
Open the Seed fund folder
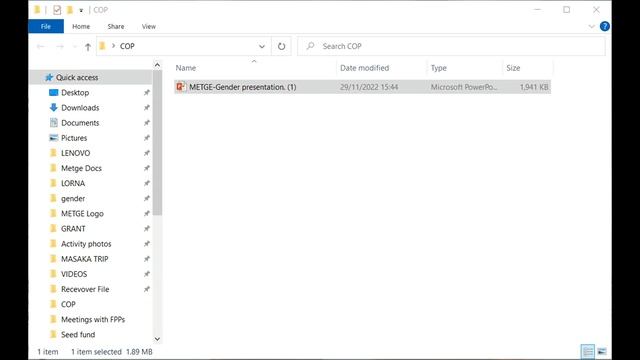point(78,334)
